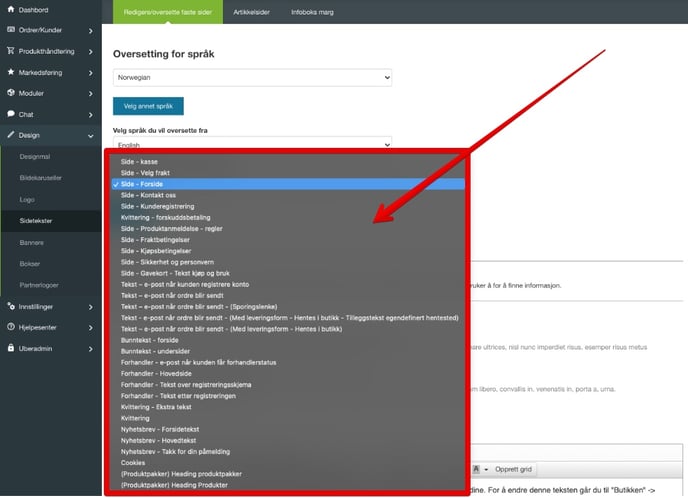688x498 pixels.
Task: Open Bildekaruseller in the sidebar
Action: [40, 178]
